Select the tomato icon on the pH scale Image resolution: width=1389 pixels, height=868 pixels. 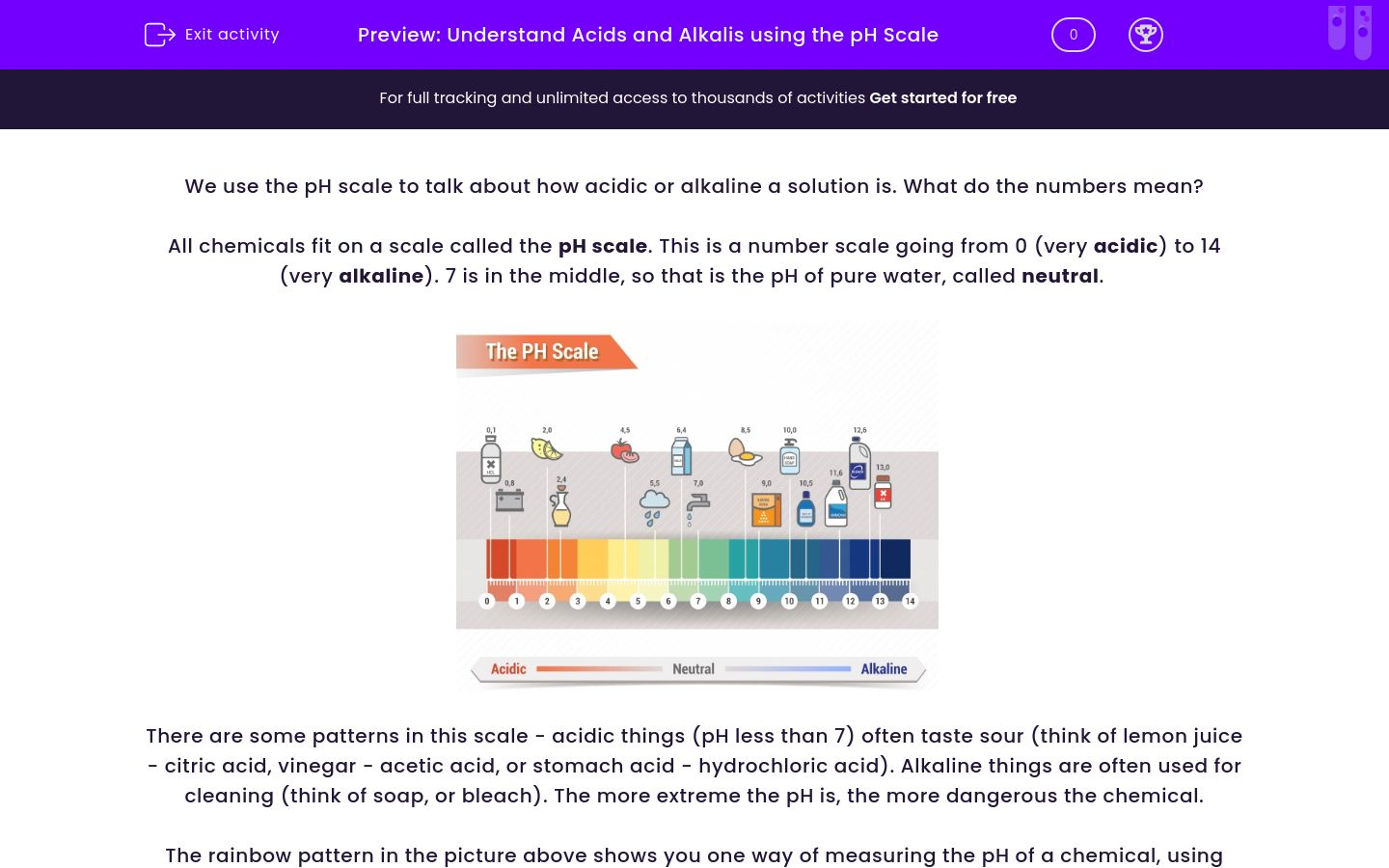coord(622,449)
